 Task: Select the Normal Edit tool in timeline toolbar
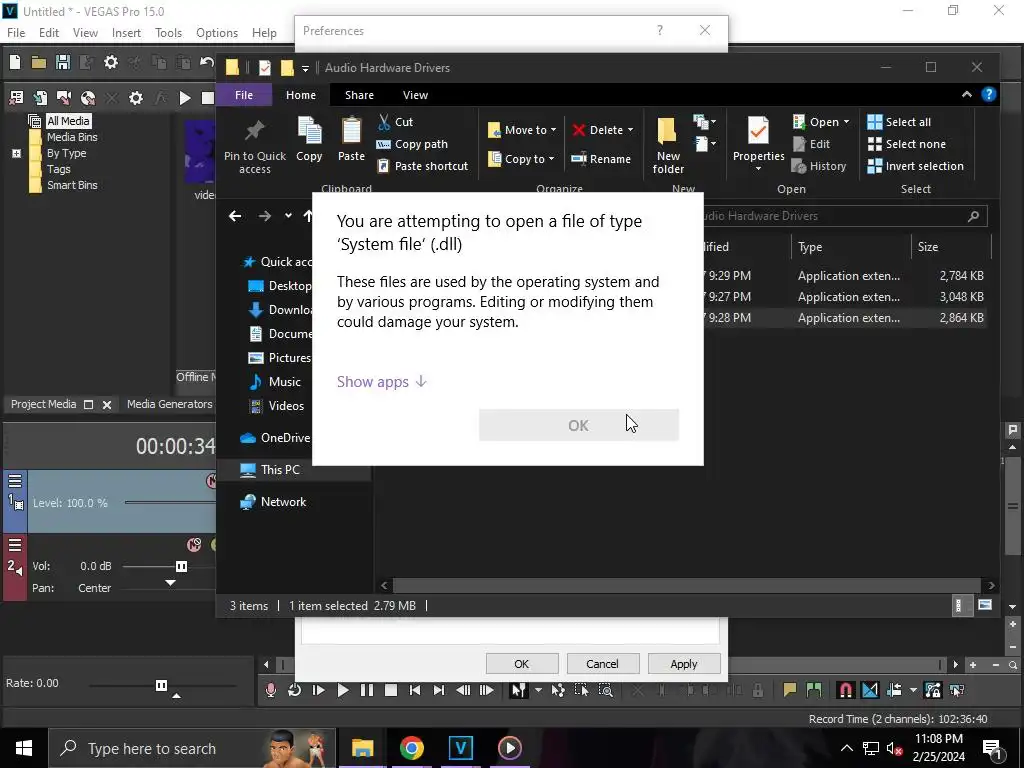[x=519, y=690]
